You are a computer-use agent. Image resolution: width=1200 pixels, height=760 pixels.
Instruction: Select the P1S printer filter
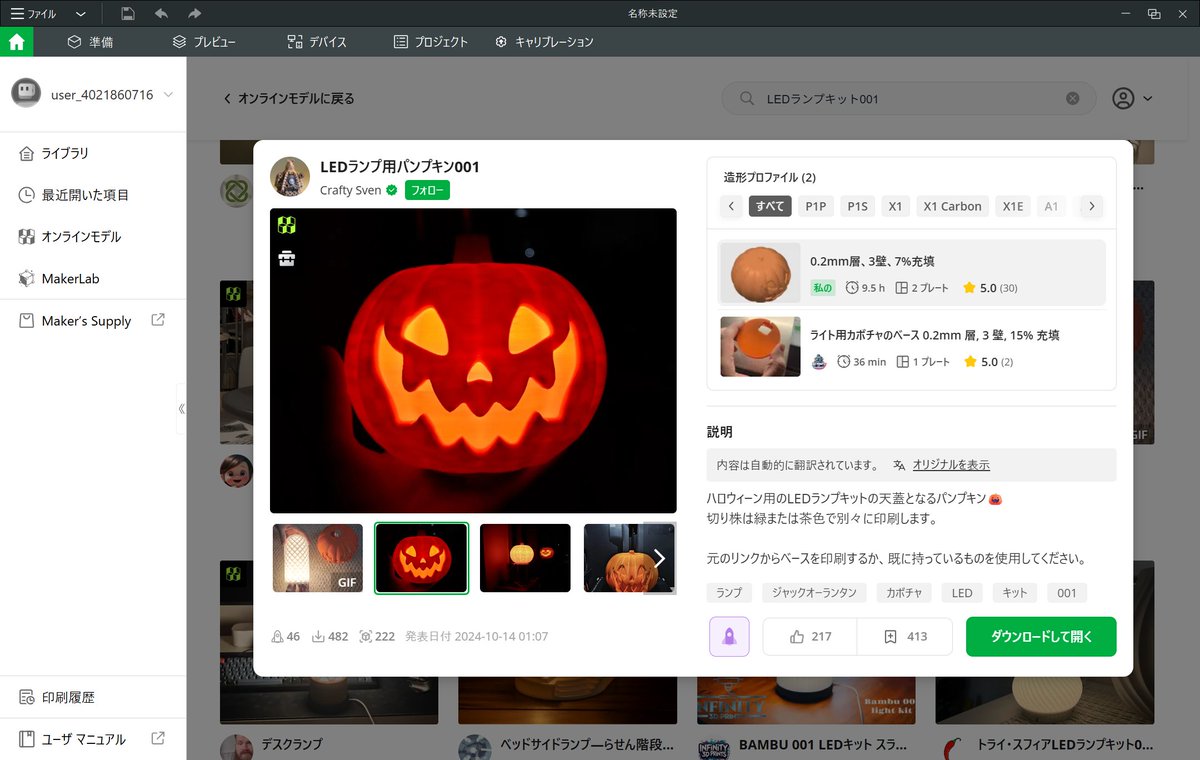pyautogui.click(x=858, y=206)
